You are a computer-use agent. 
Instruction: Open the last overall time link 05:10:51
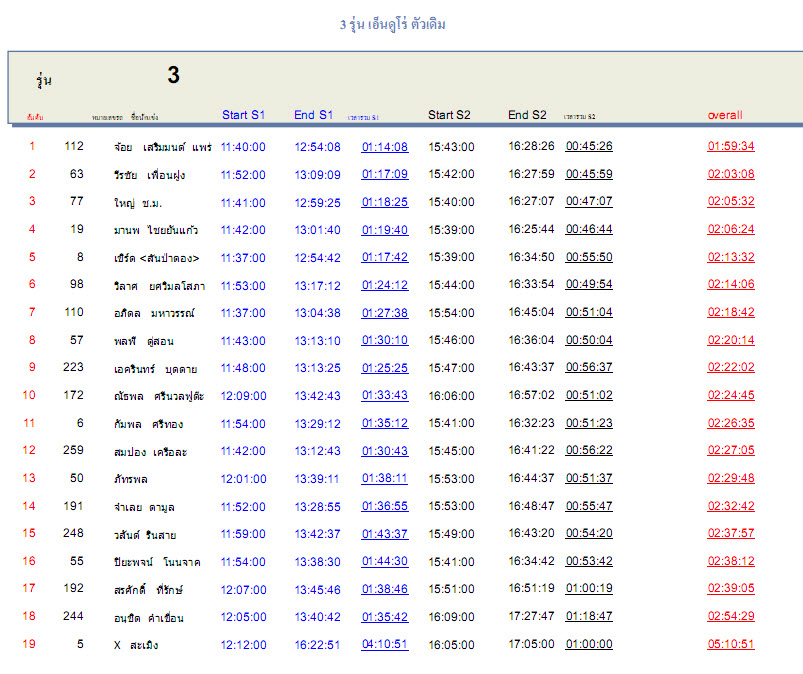730,645
